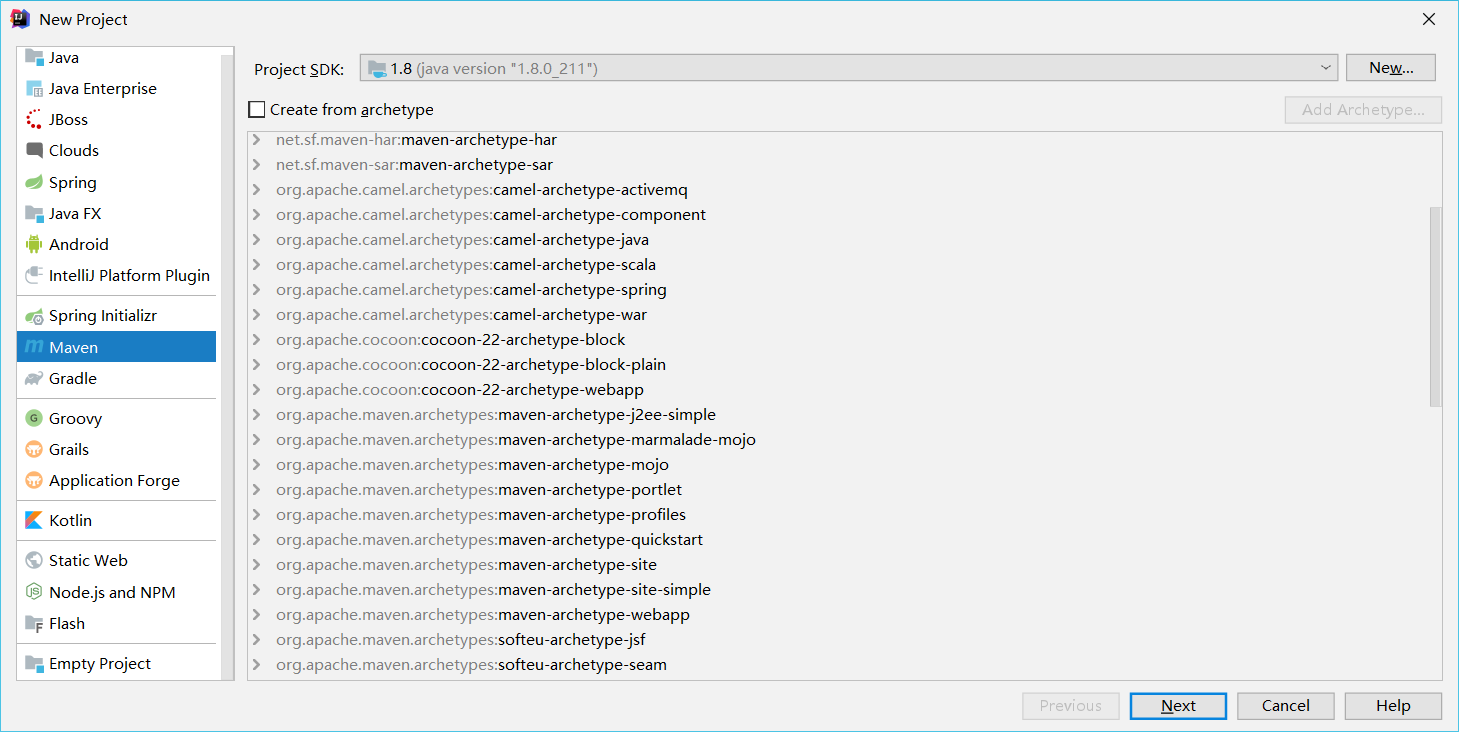Click the Application Forge icon
The height and width of the screenshot is (732, 1459).
(x=34, y=480)
